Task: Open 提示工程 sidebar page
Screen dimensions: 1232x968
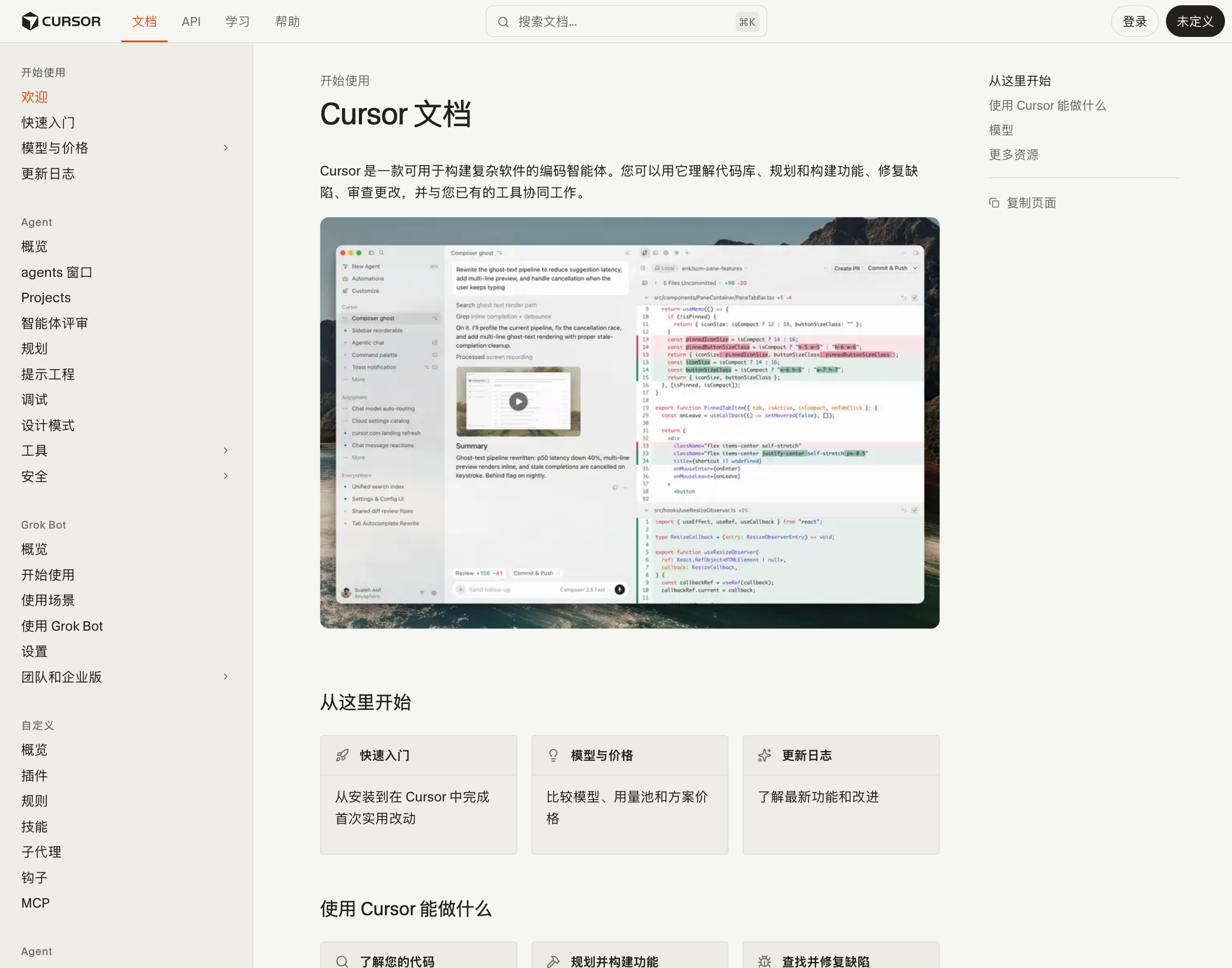Action: coord(48,374)
